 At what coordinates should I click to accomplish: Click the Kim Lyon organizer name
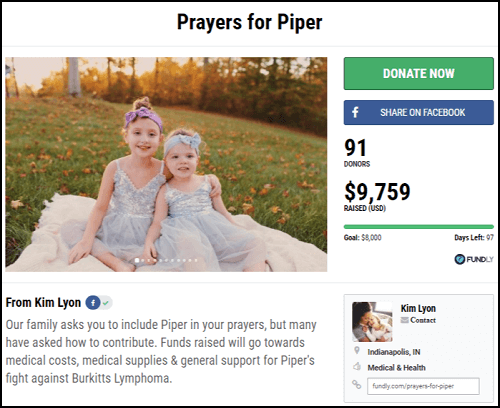[x=418, y=308]
